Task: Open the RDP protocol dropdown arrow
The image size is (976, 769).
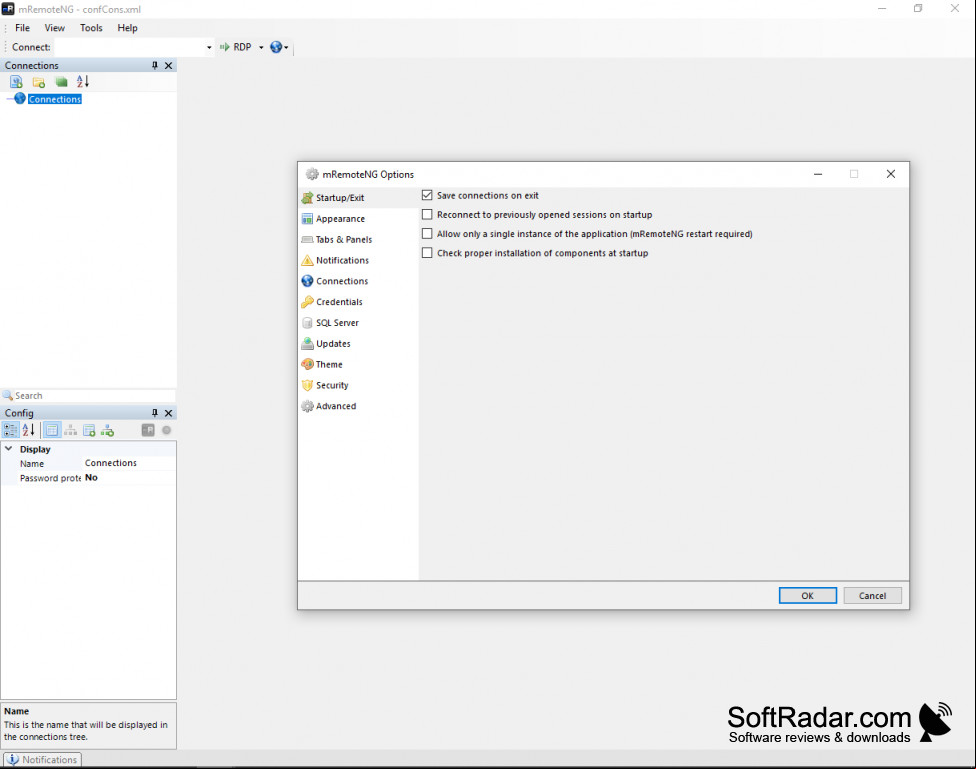Action: pos(261,47)
